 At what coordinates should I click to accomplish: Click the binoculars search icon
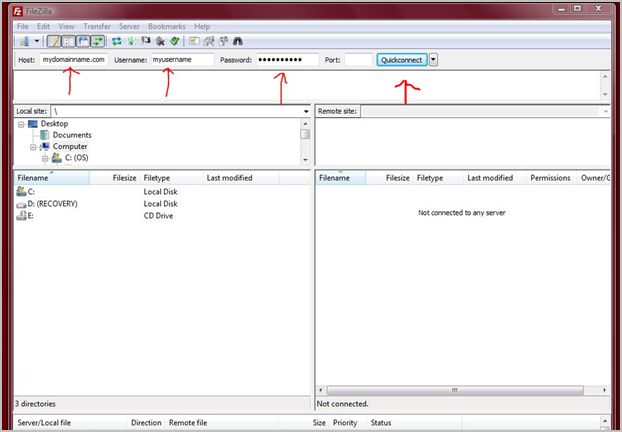[x=238, y=41]
